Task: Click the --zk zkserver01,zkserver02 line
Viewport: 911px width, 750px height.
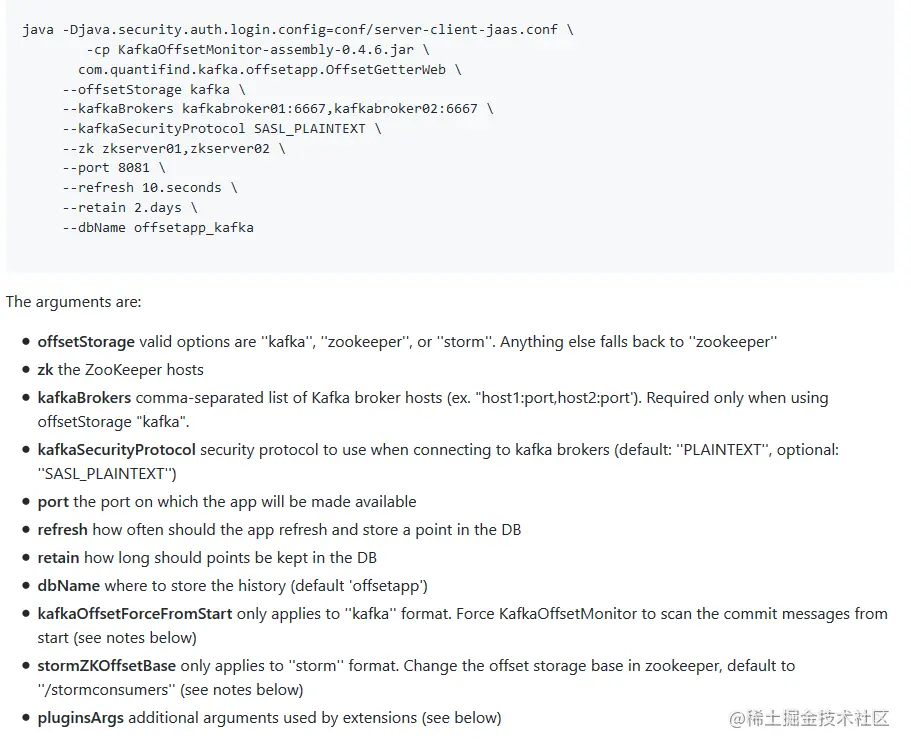Action: pos(174,149)
